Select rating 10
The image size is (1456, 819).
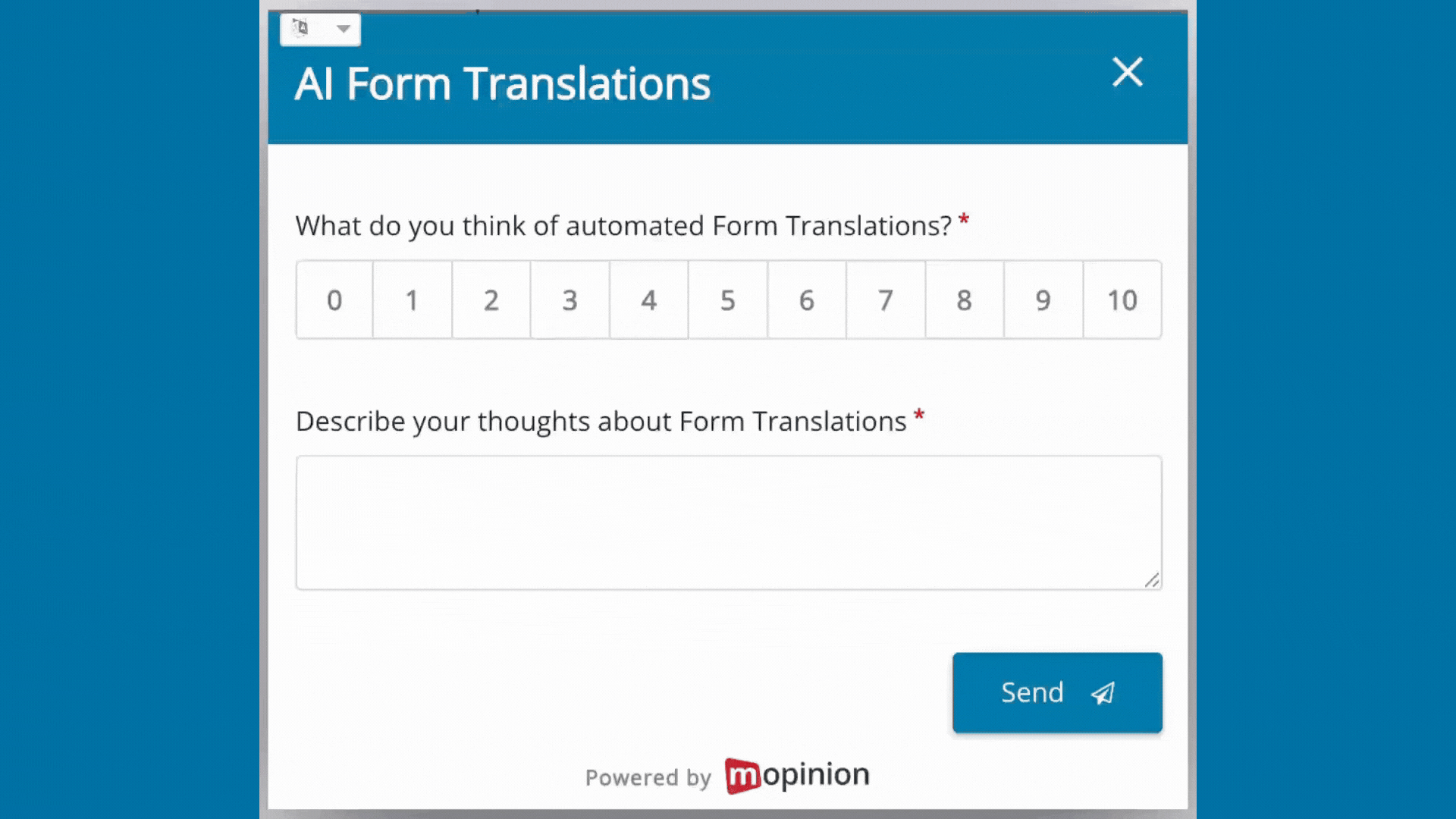pos(1122,300)
